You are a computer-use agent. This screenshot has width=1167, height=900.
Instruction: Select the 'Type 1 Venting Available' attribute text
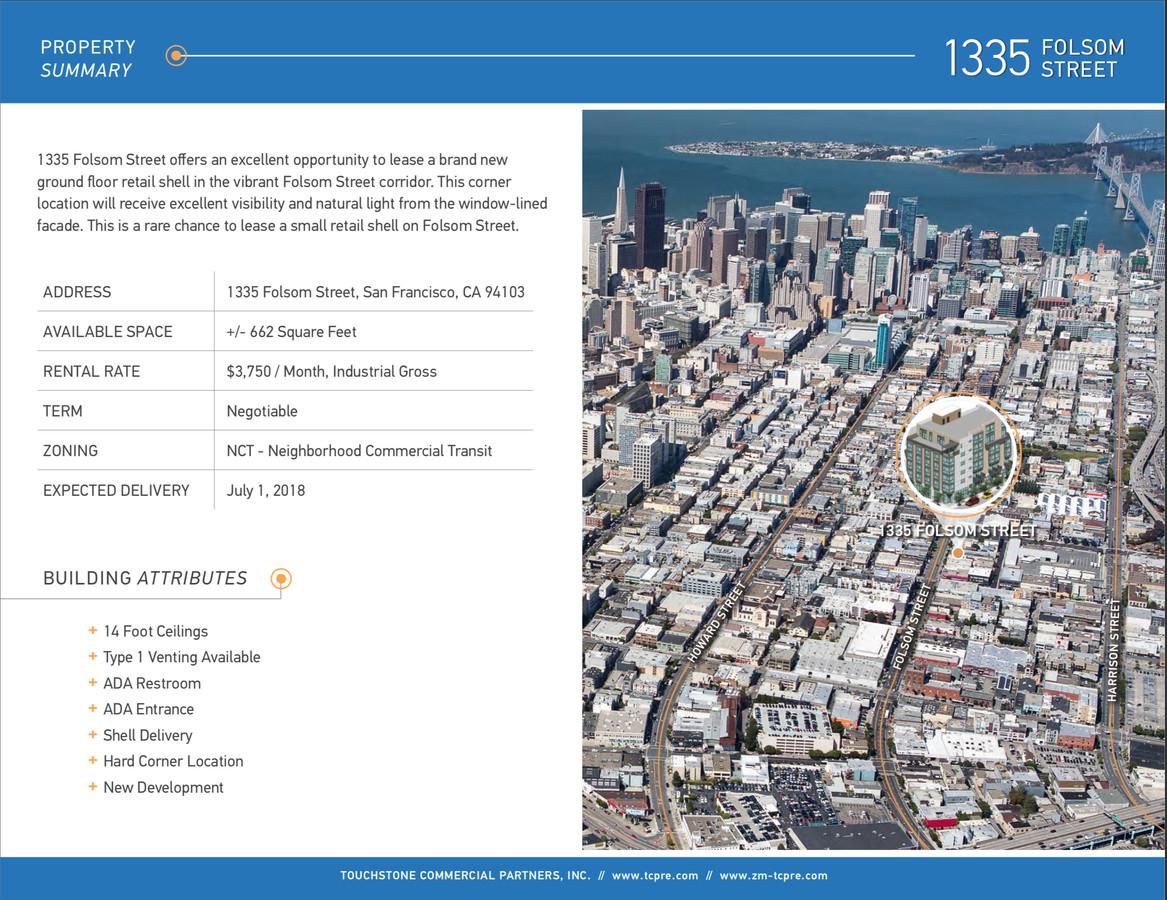[x=182, y=657]
